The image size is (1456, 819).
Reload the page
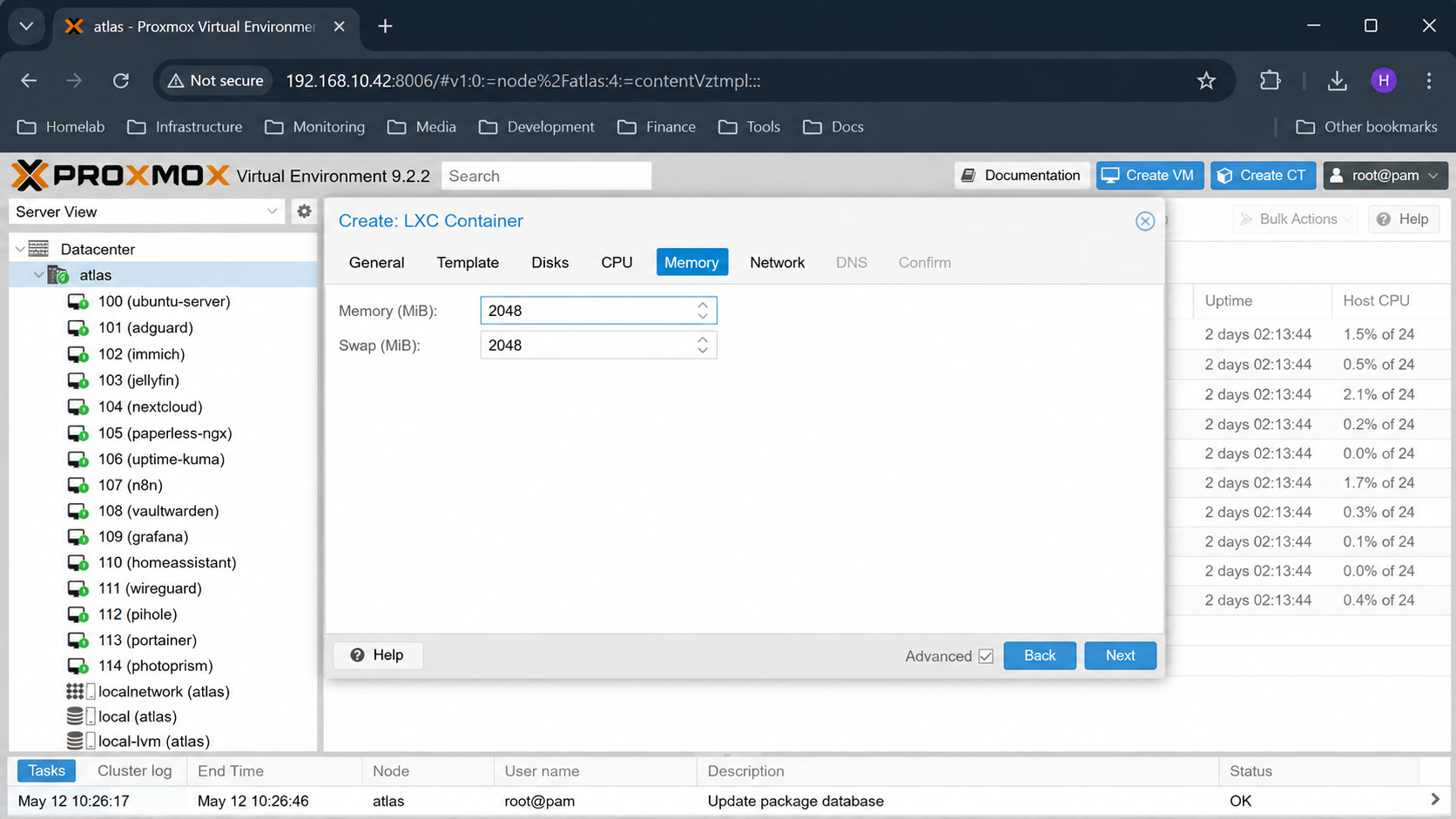[x=121, y=81]
